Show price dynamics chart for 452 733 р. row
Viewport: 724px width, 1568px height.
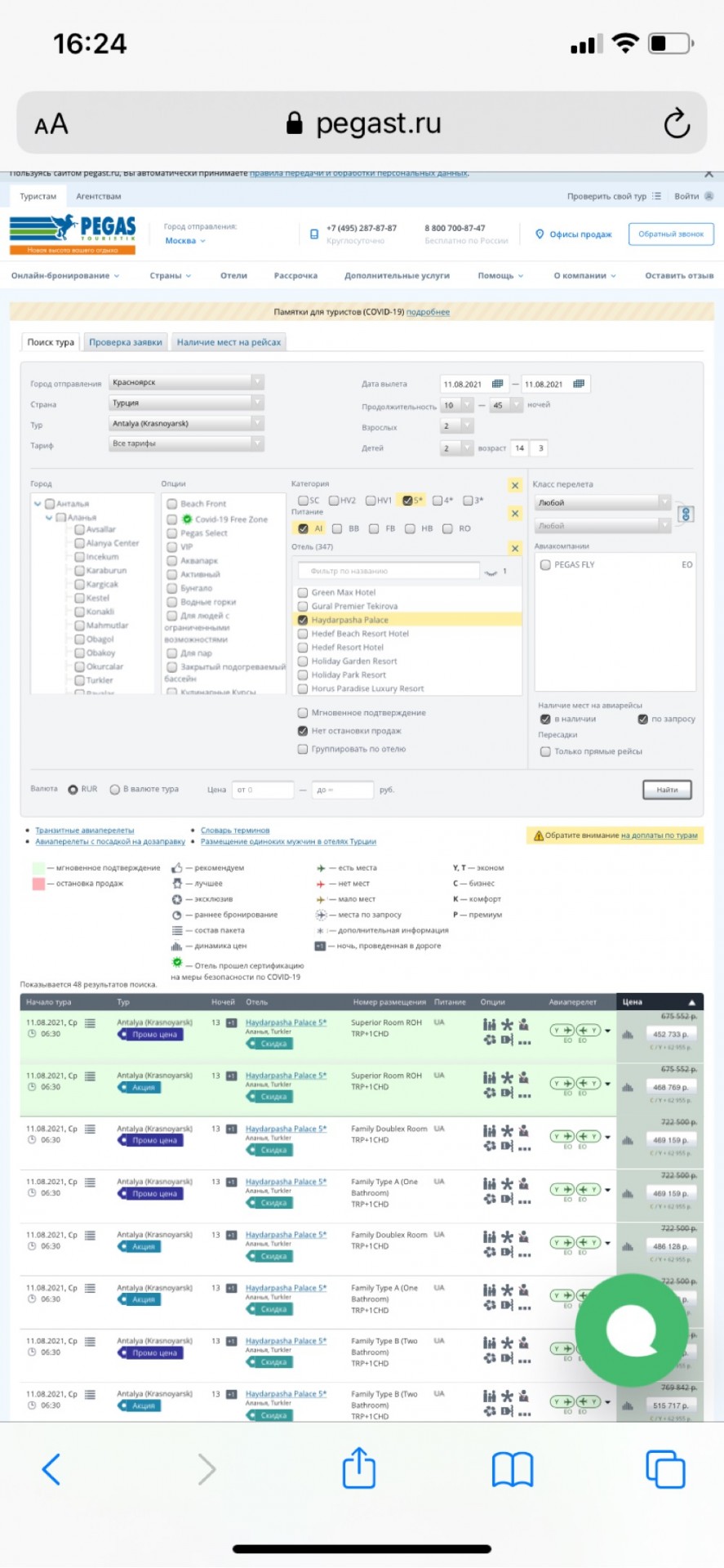pyautogui.click(x=628, y=1035)
